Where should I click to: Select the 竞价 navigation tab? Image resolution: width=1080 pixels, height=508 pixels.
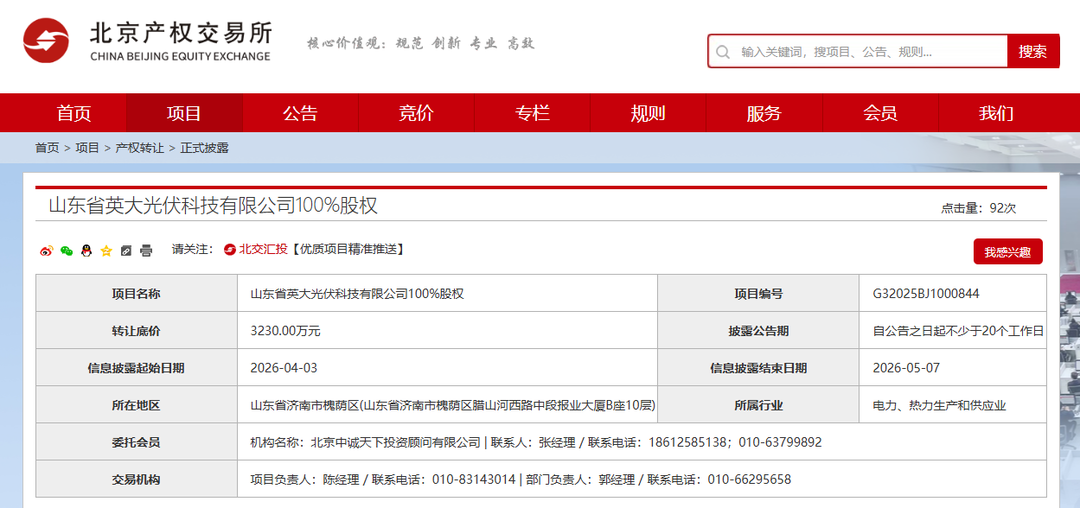pyautogui.click(x=416, y=113)
